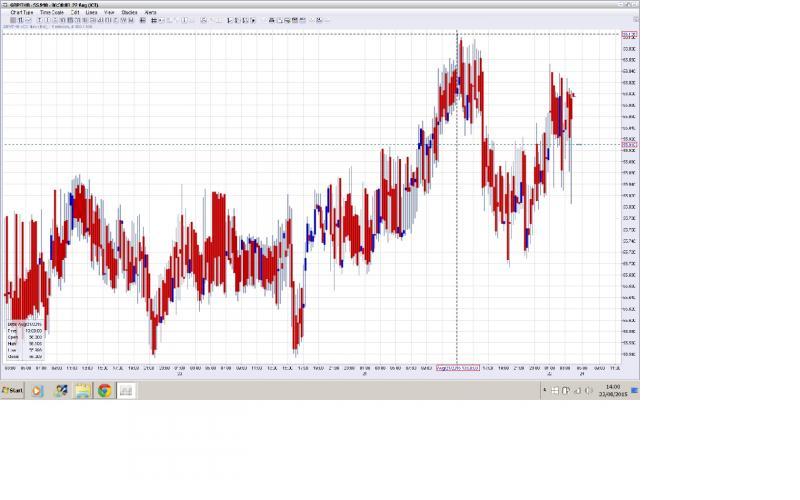Open the Studies menu

pyautogui.click(x=129, y=12)
